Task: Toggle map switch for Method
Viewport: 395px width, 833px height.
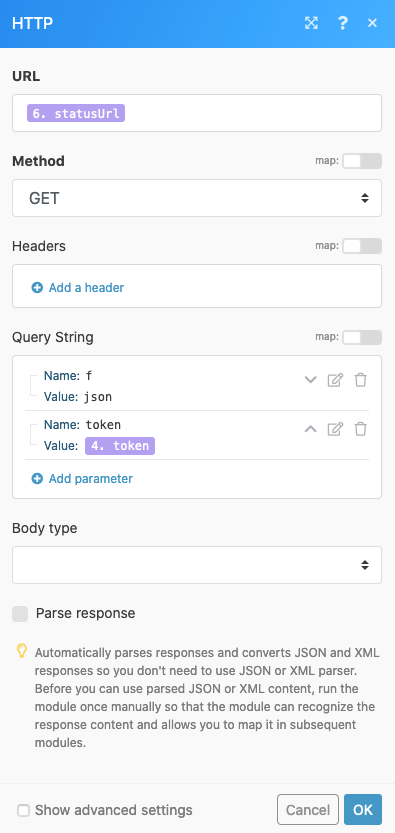Action: point(362,161)
